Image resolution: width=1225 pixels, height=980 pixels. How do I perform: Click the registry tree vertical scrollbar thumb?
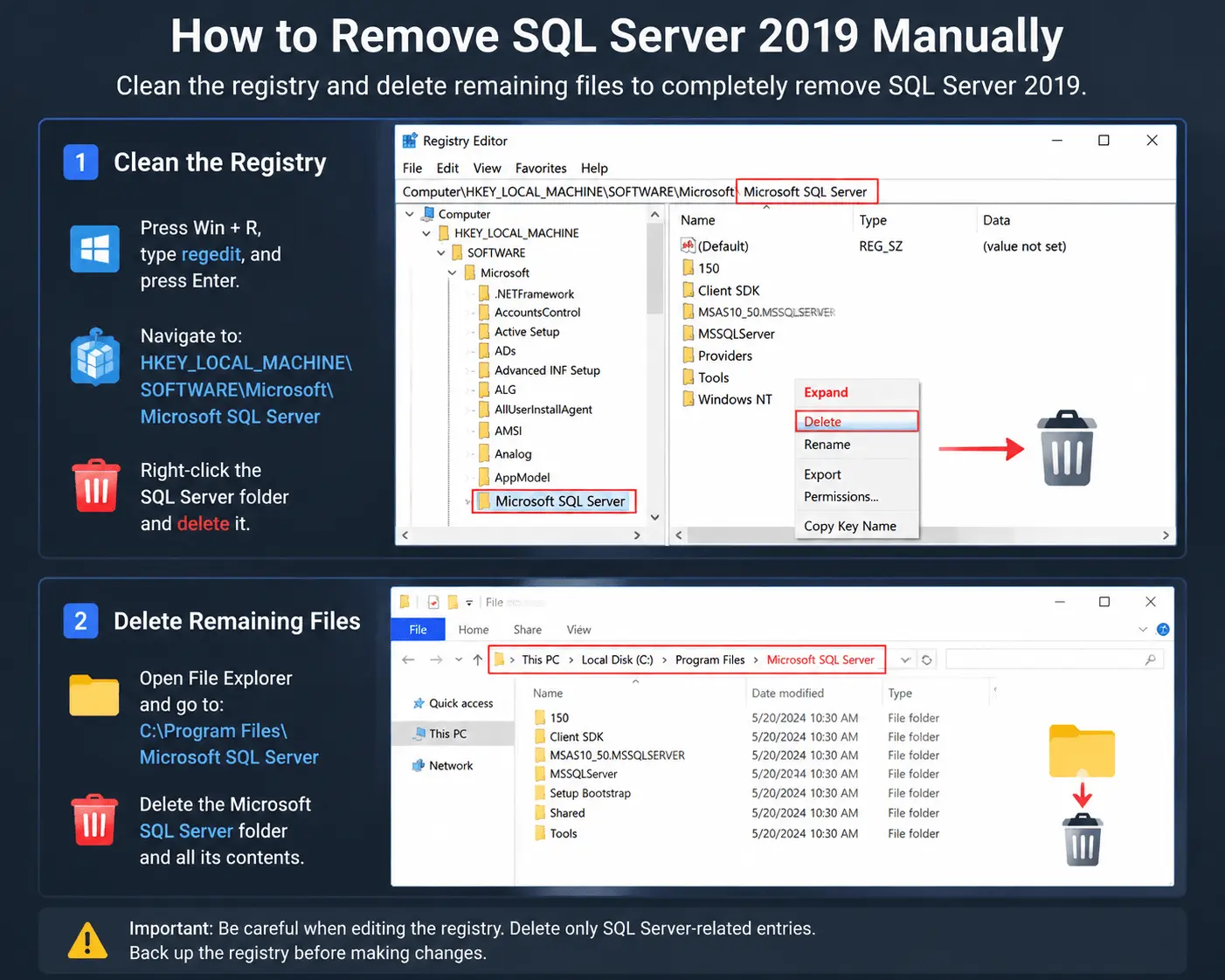point(654,268)
